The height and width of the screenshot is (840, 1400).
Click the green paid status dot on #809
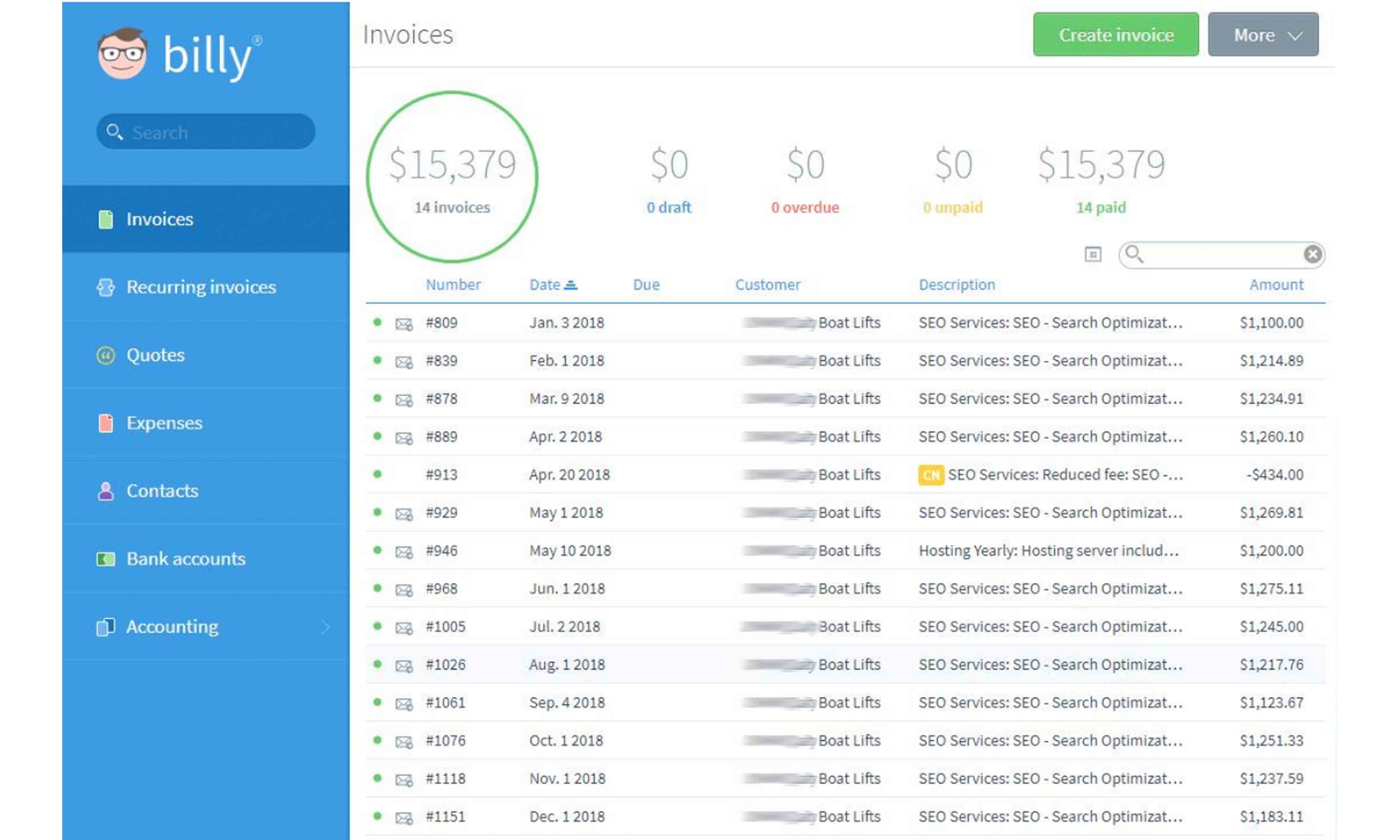[x=377, y=322]
